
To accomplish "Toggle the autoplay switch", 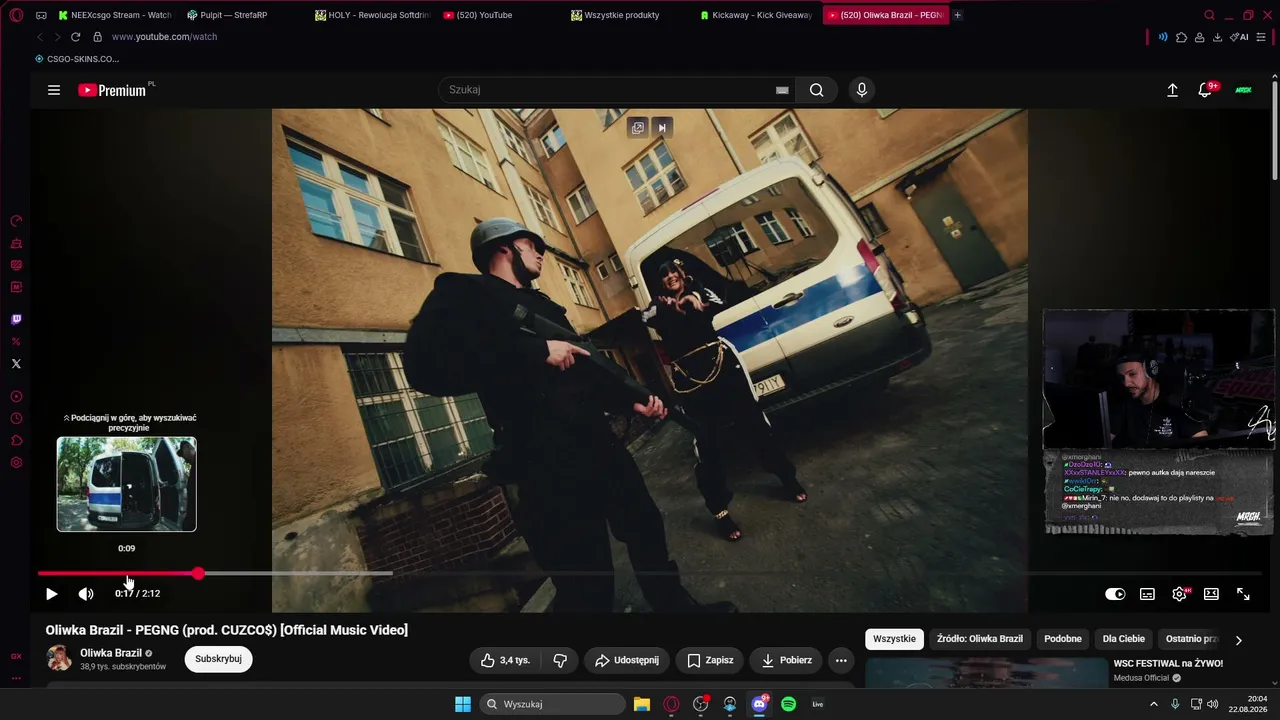I will coord(1115,594).
